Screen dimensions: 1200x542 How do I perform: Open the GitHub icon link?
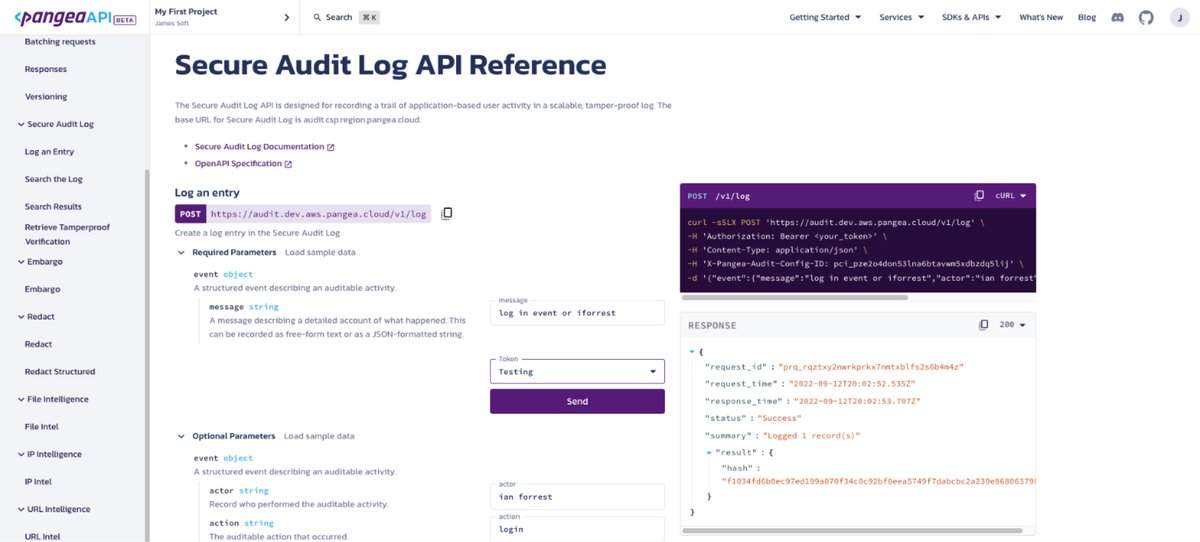point(1147,17)
